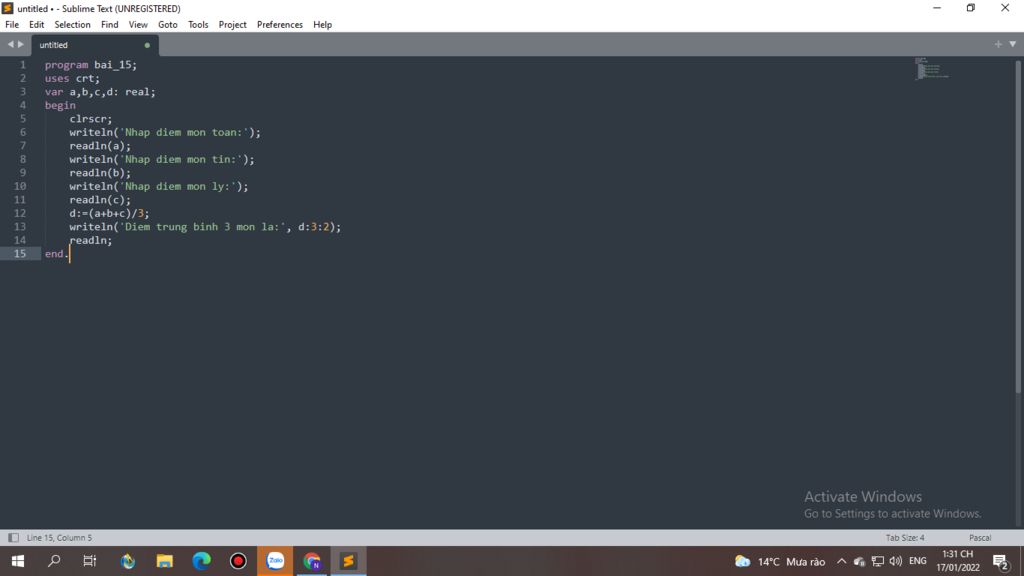Click line number 4 in the gutter
This screenshot has width=1024, height=576.
(23, 105)
